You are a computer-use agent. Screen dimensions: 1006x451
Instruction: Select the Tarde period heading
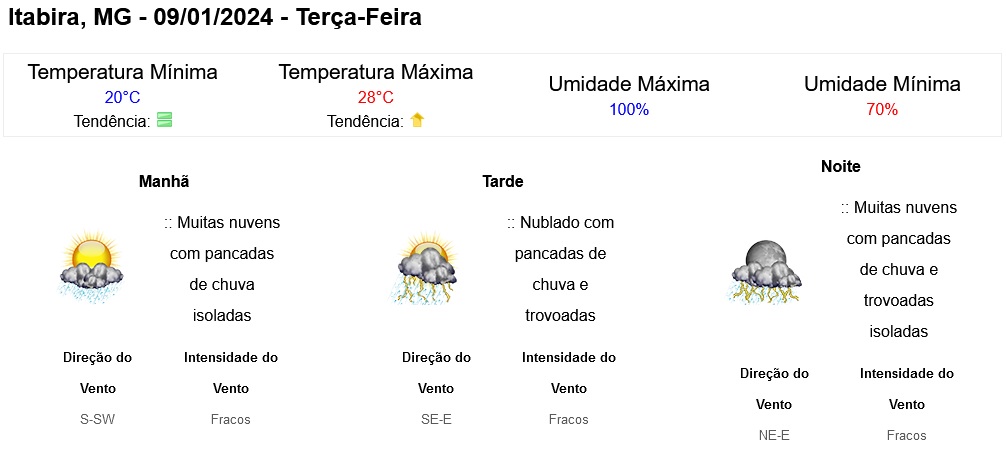[x=503, y=182]
